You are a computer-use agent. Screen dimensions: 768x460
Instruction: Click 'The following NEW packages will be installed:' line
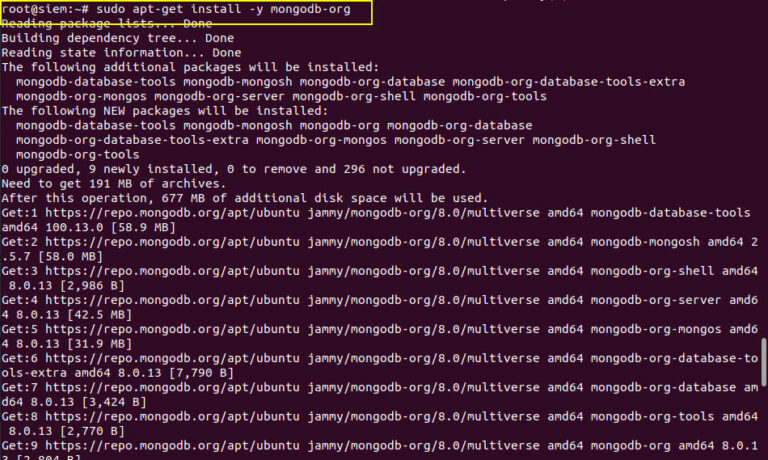tap(165, 111)
